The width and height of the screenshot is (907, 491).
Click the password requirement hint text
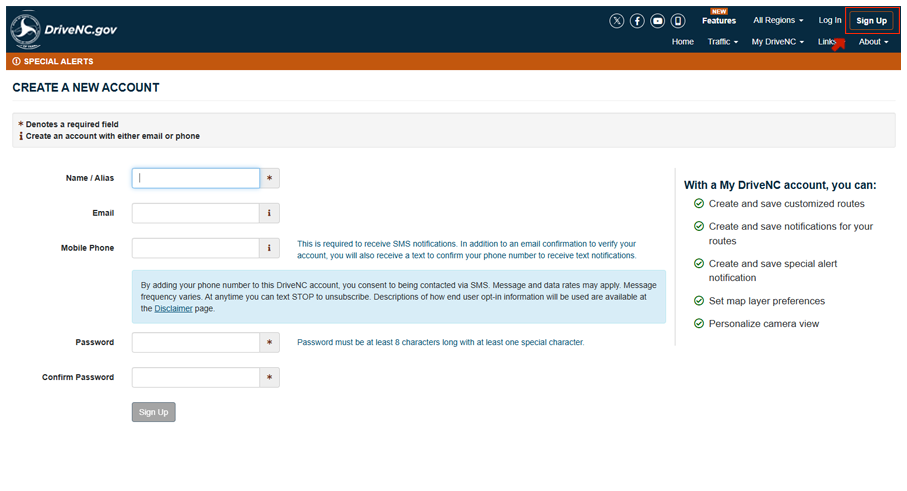coord(440,342)
